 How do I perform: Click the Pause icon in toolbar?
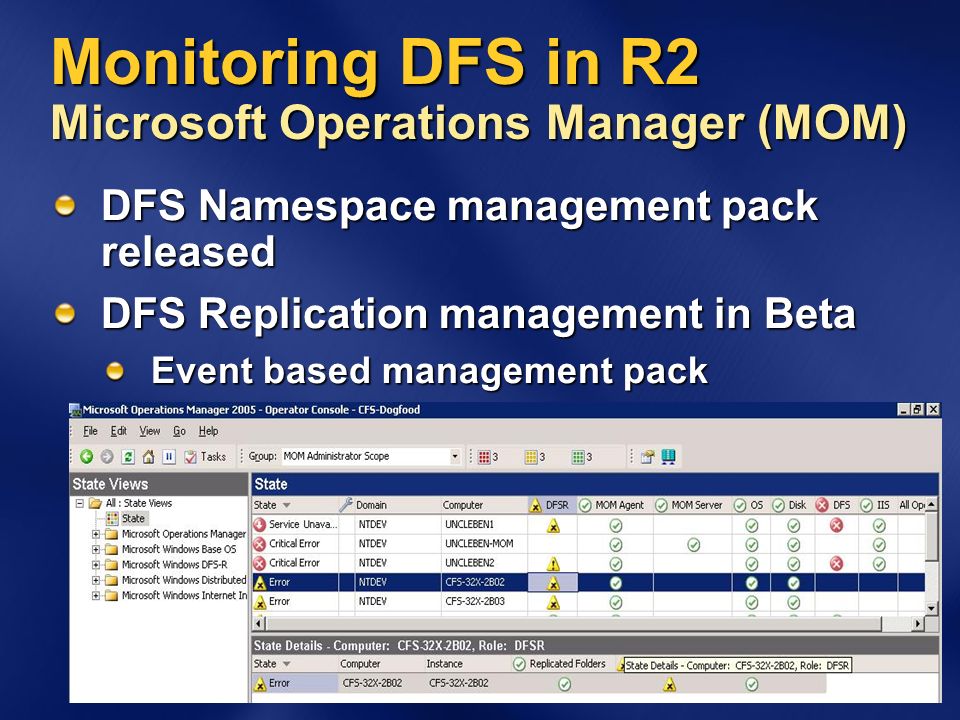point(169,456)
